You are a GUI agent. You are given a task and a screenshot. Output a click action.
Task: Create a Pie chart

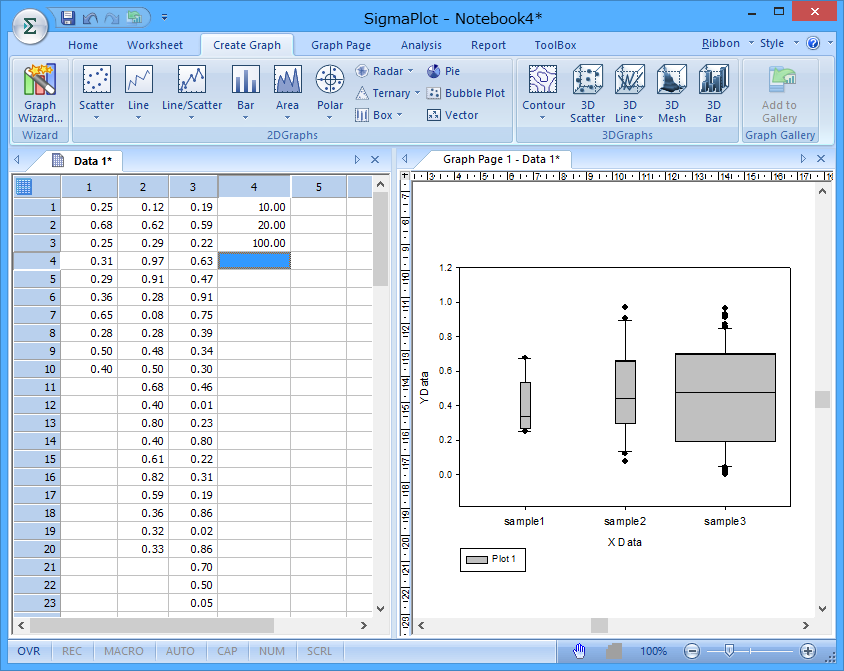(x=444, y=71)
